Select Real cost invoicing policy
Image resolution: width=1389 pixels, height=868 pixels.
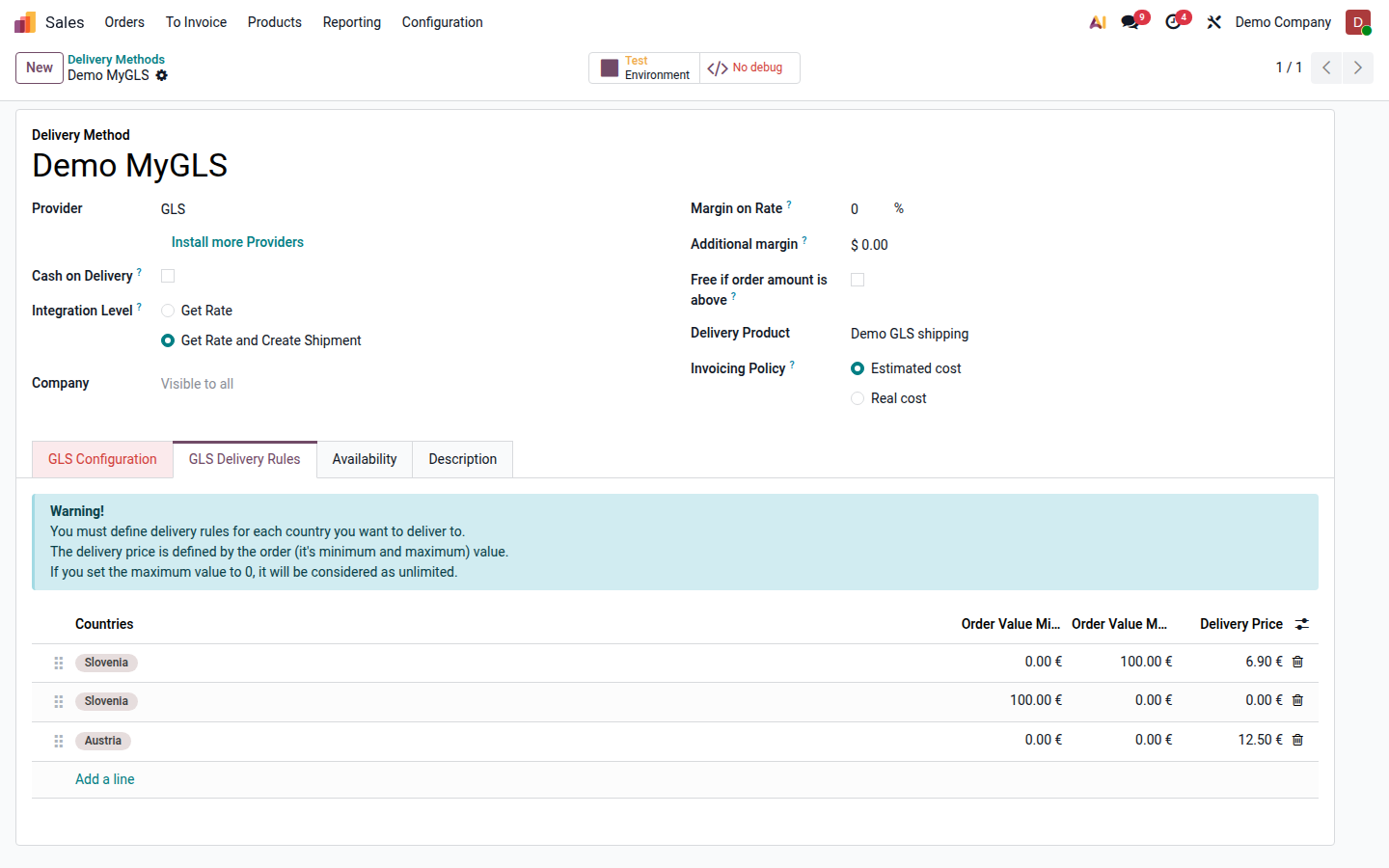[x=858, y=398]
